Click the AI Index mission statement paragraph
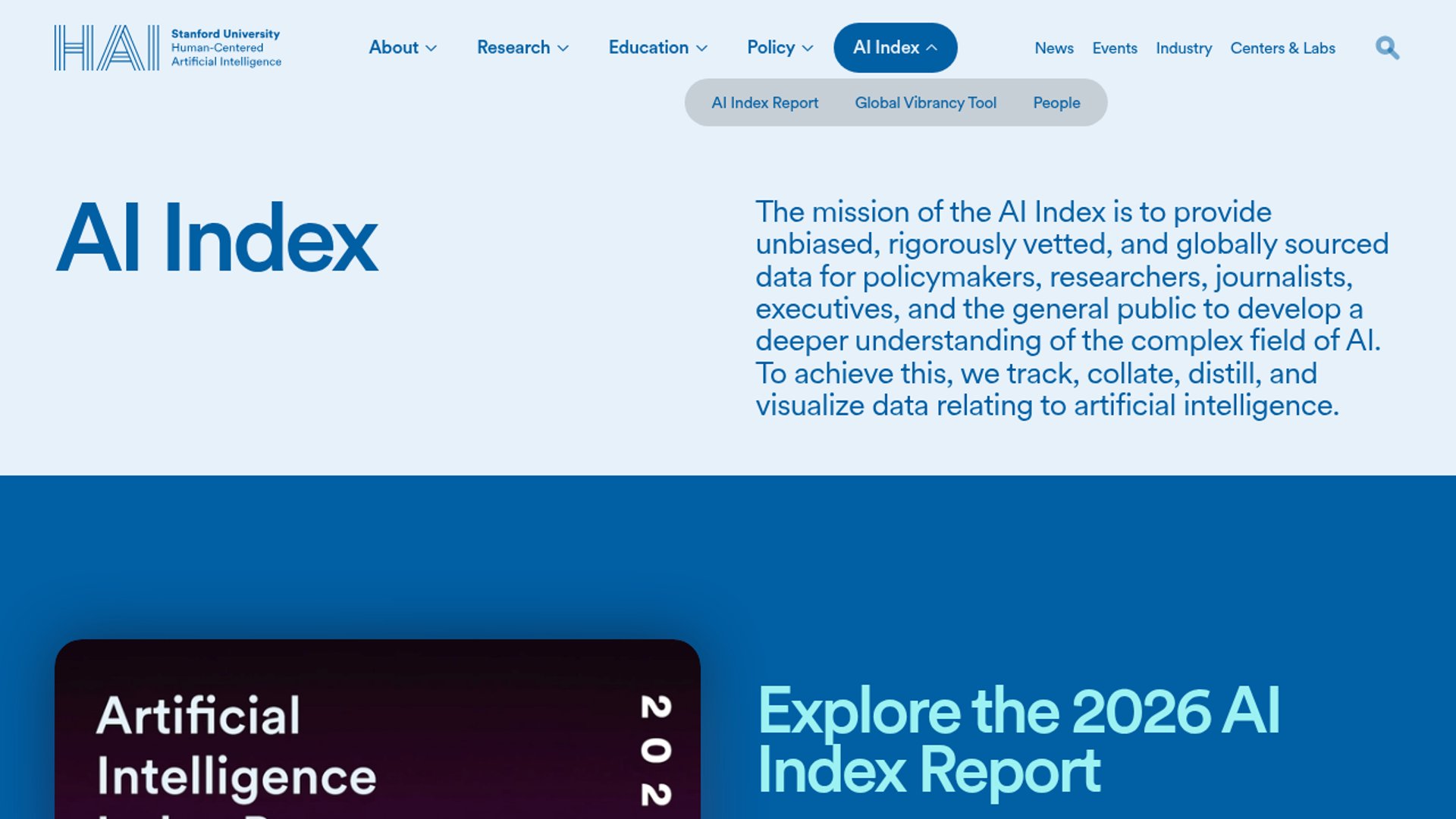This screenshot has height=819, width=1456. click(x=1072, y=309)
